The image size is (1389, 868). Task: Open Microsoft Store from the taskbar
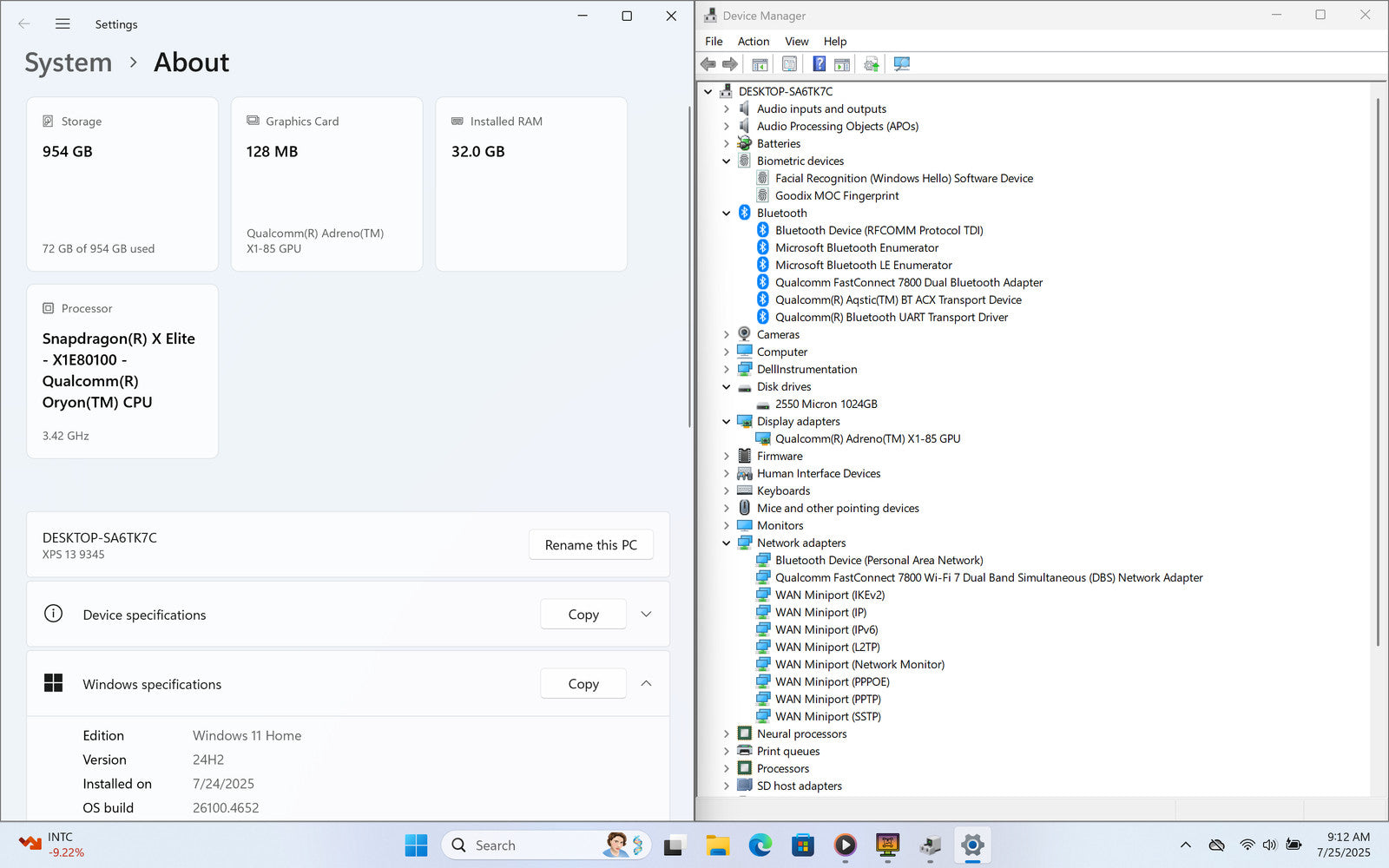point(803,845)
